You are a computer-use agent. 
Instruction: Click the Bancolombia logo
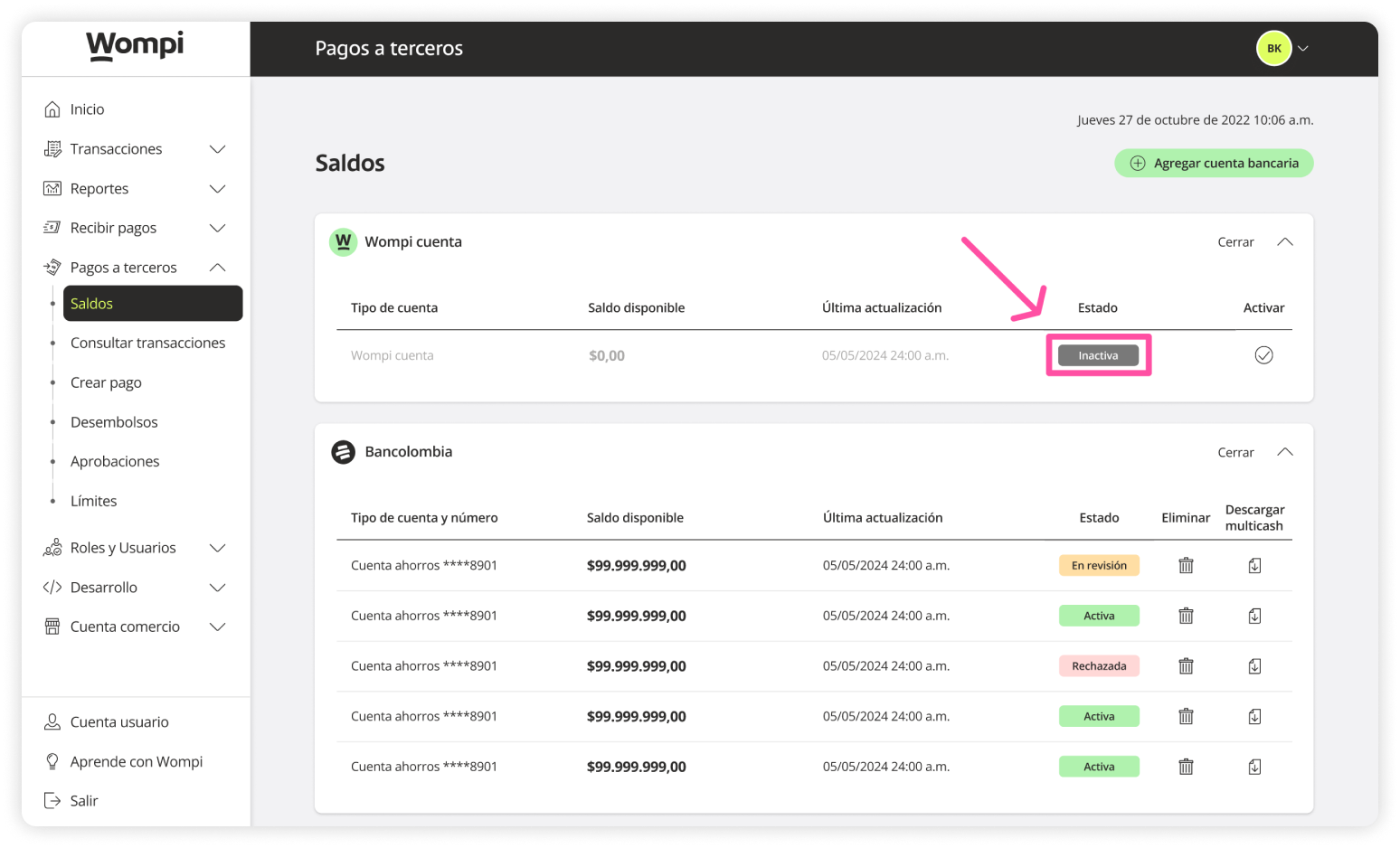coord(343,451)
